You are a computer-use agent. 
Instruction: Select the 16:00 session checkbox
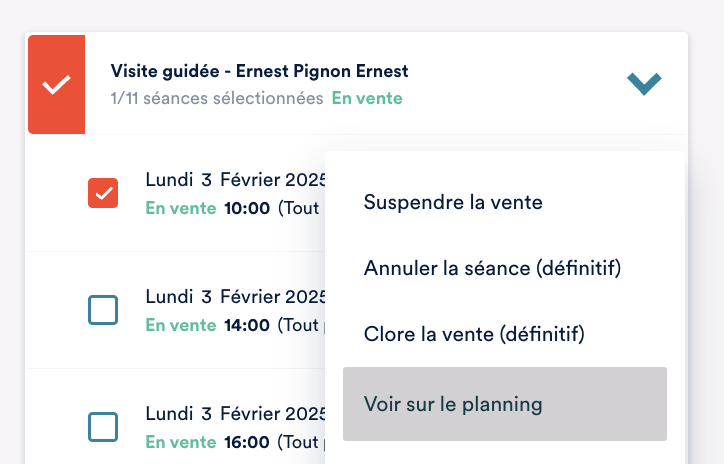coord(103,427)
